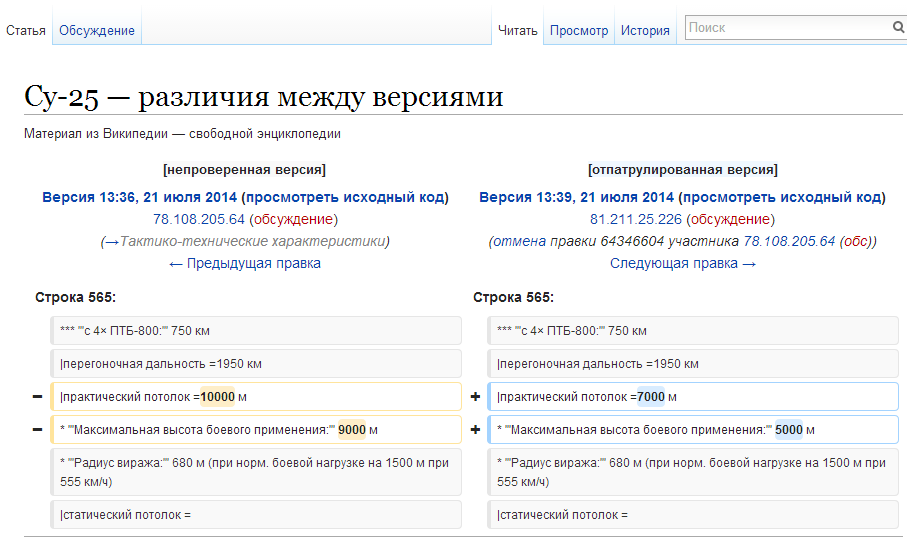Viewport: 907px width, 543px height.
Task: Open the Статья tab
Action: coord(26,31)
